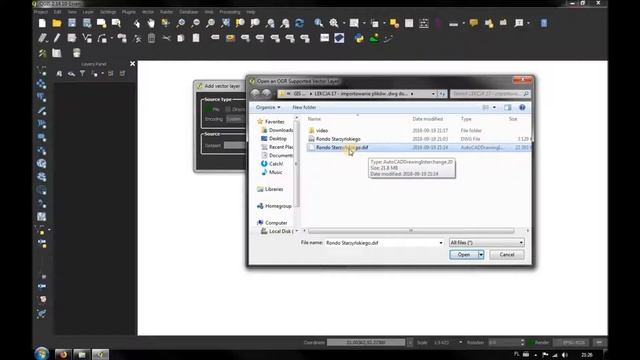Click the Toggle Editing pencil icon
This screenshot has width=640, height=360.
click(57, 38)
